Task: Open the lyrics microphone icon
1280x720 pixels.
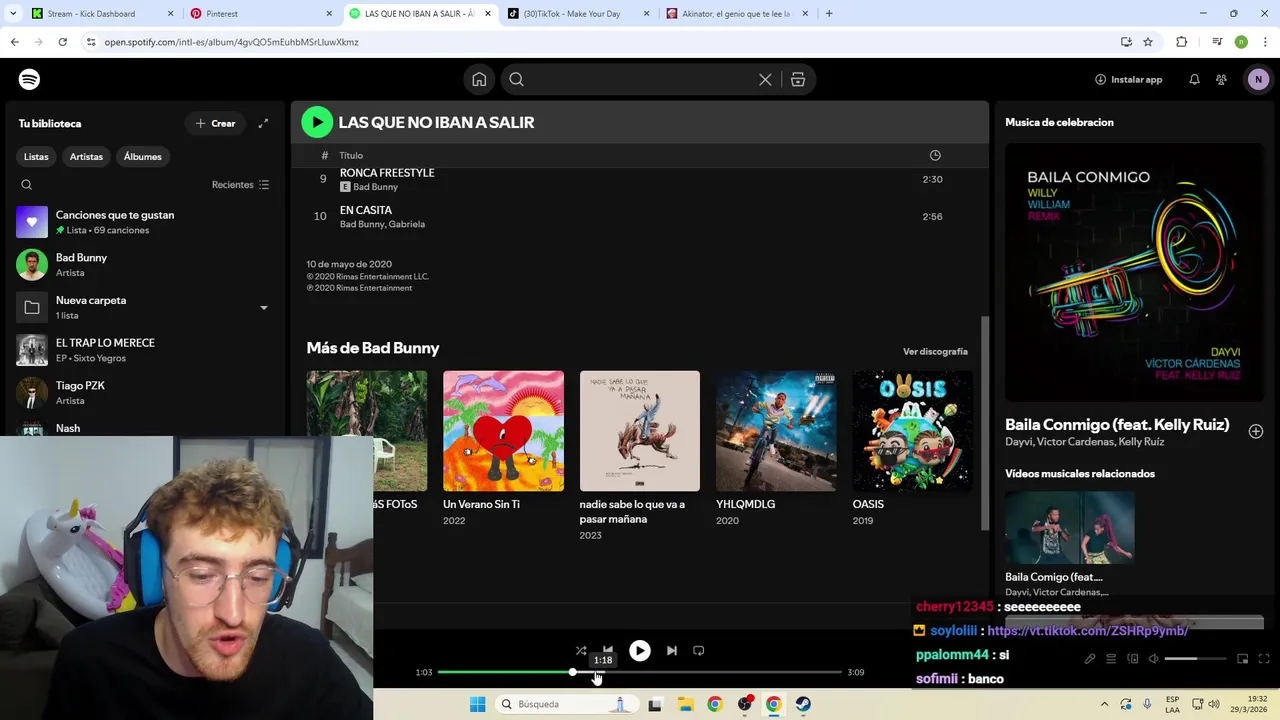Action: pos(1090,659)
